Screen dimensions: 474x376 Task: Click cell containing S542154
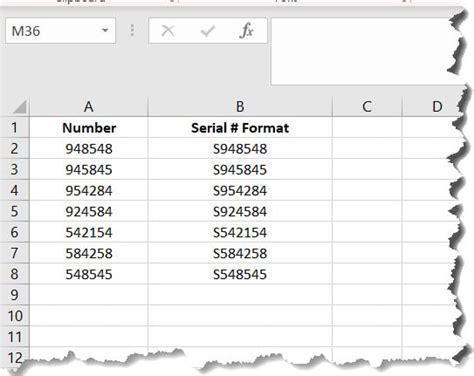pos(240,232)
